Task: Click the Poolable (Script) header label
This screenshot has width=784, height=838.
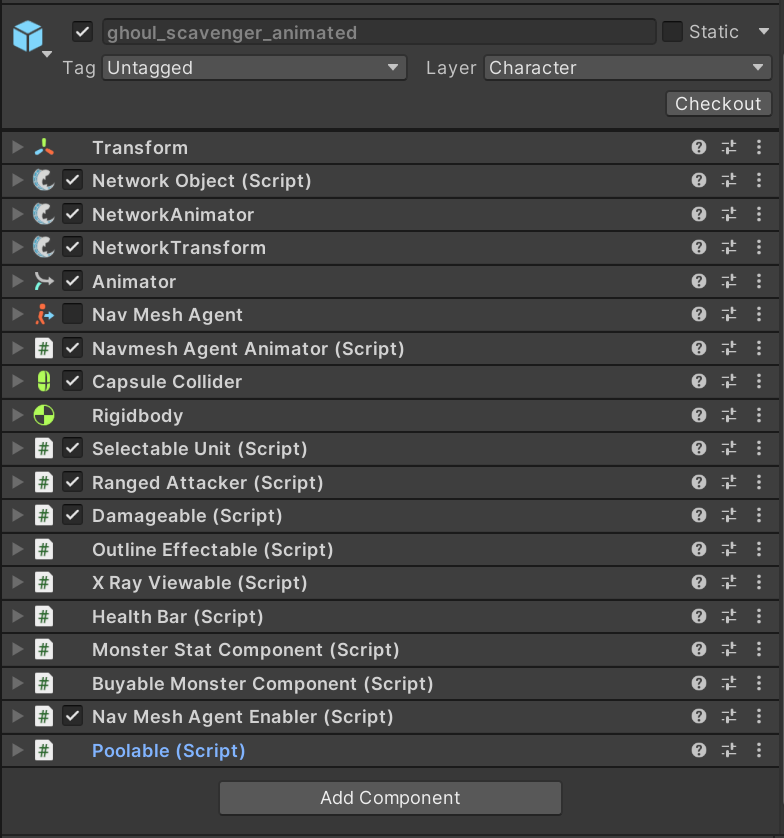Action: [x=168, y=751]
